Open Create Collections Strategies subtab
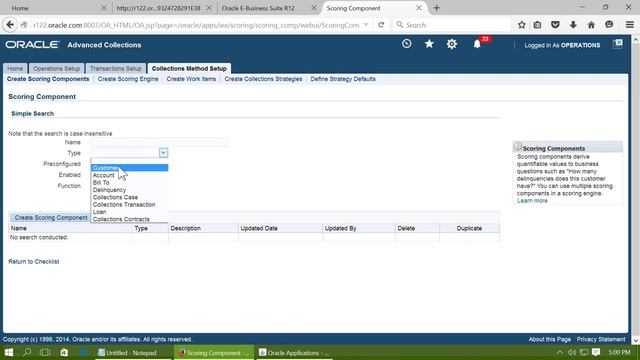 click(263, 79)
